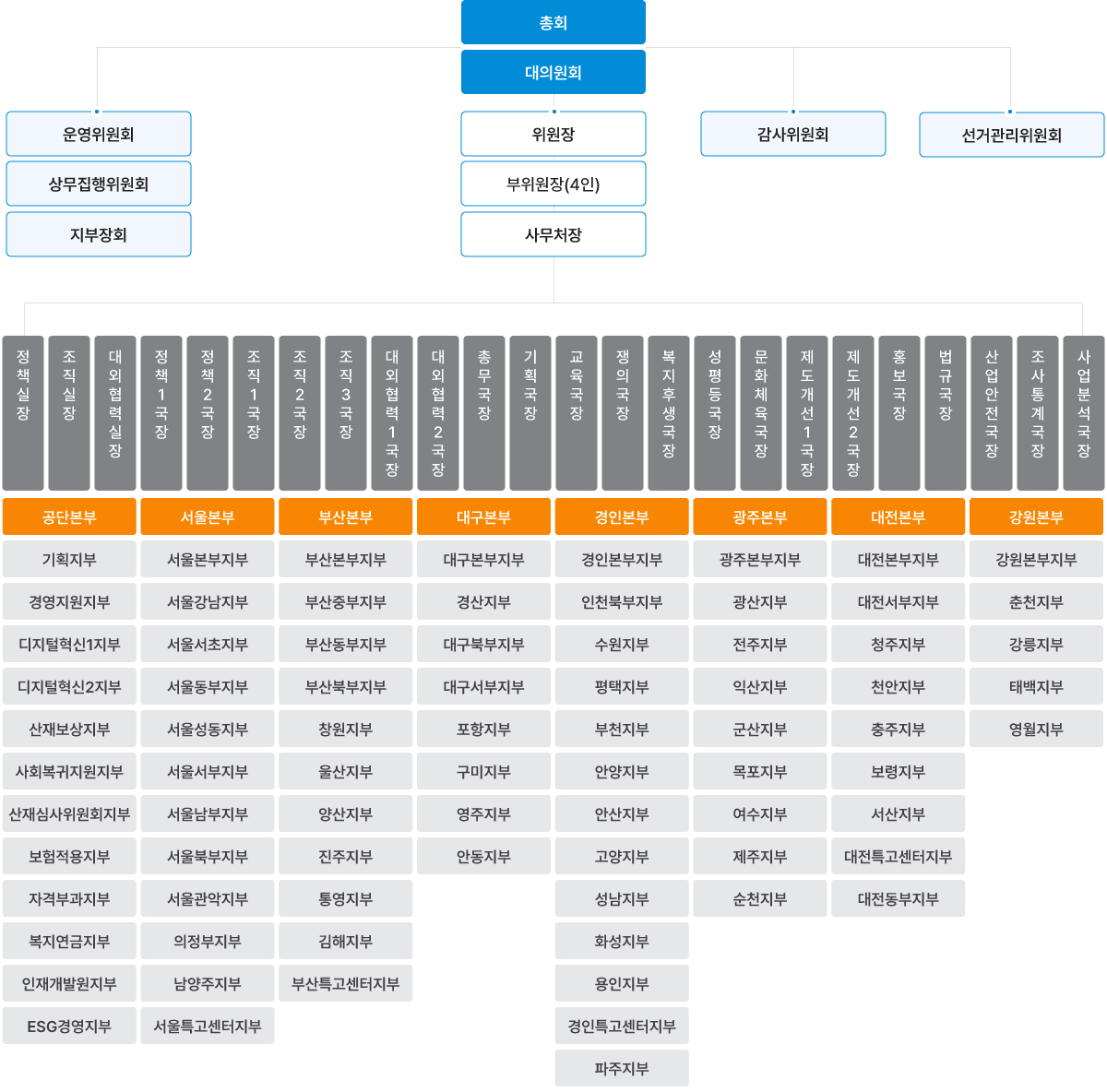Select the 사무처장 box
The width and height of the screenshot is (1107, 1092).
coord(553,235)
